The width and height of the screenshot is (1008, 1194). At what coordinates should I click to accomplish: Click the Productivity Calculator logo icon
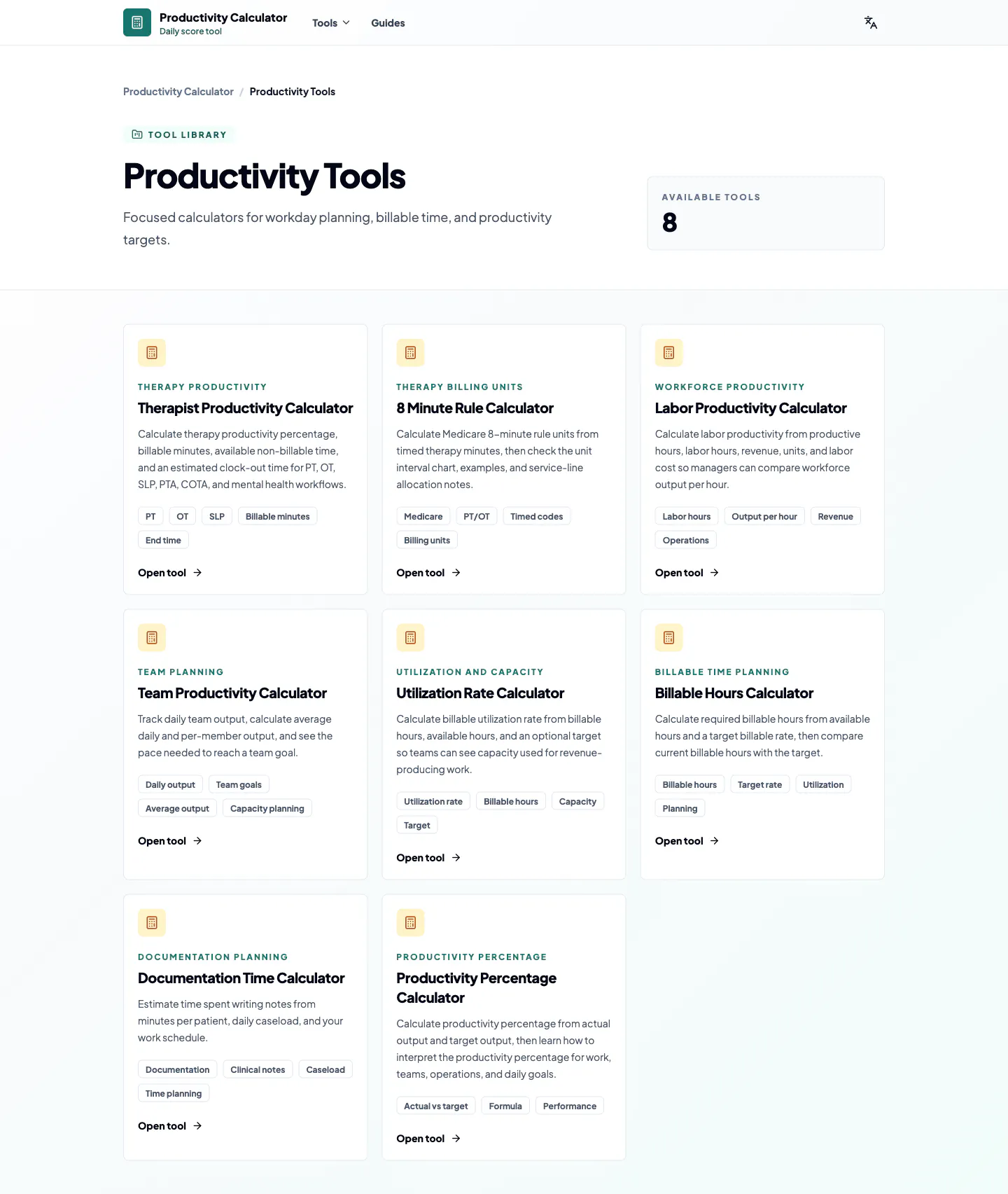pos(137,22)
